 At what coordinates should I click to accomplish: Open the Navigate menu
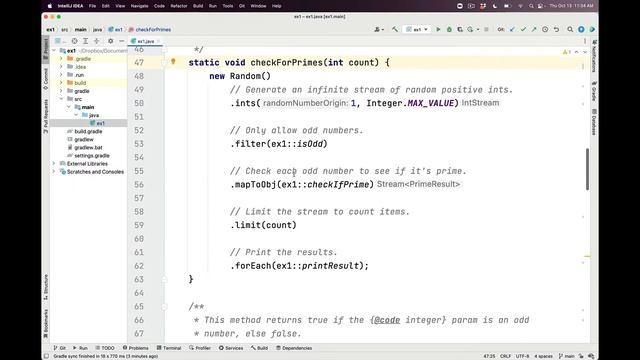[x=140, y=6]
